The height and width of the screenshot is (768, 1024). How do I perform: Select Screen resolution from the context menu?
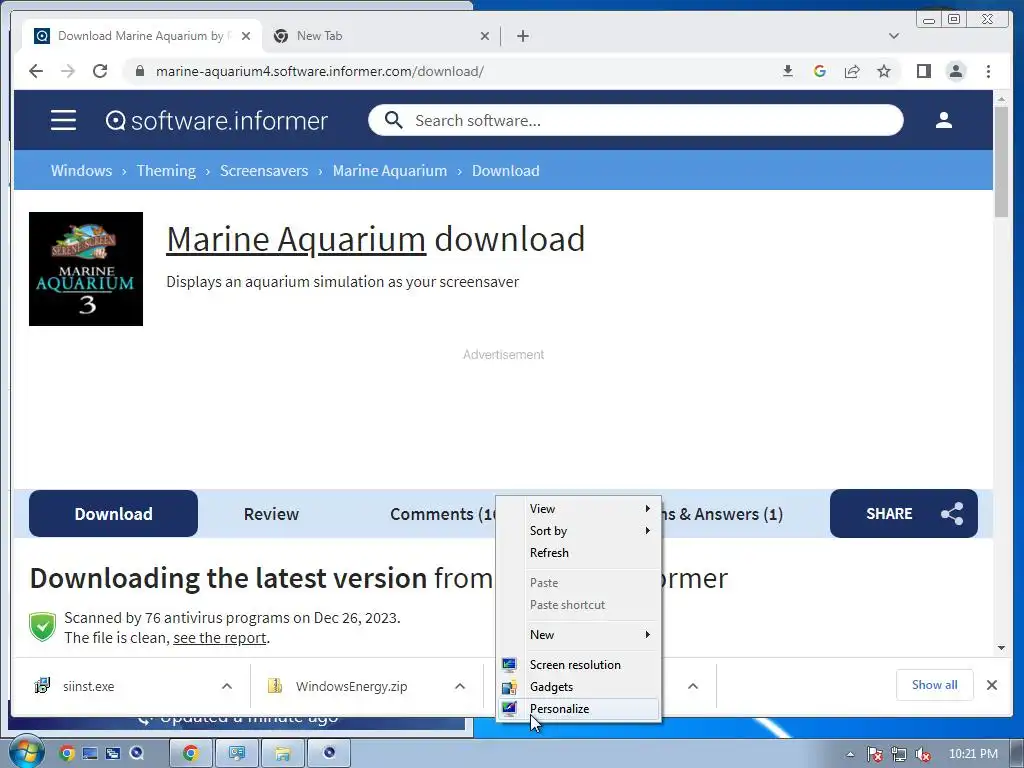coord(579,665)
